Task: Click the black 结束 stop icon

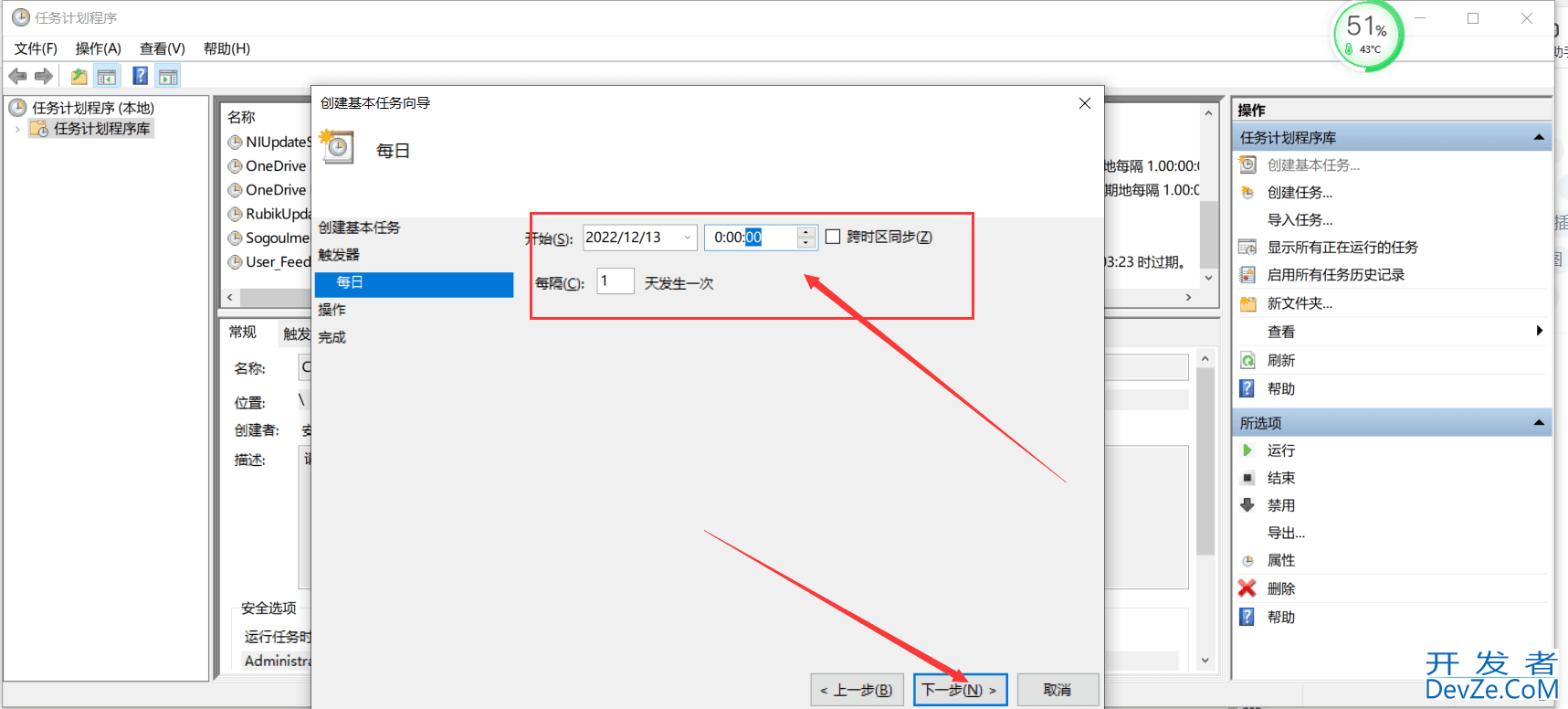Action: [1247, 478]
